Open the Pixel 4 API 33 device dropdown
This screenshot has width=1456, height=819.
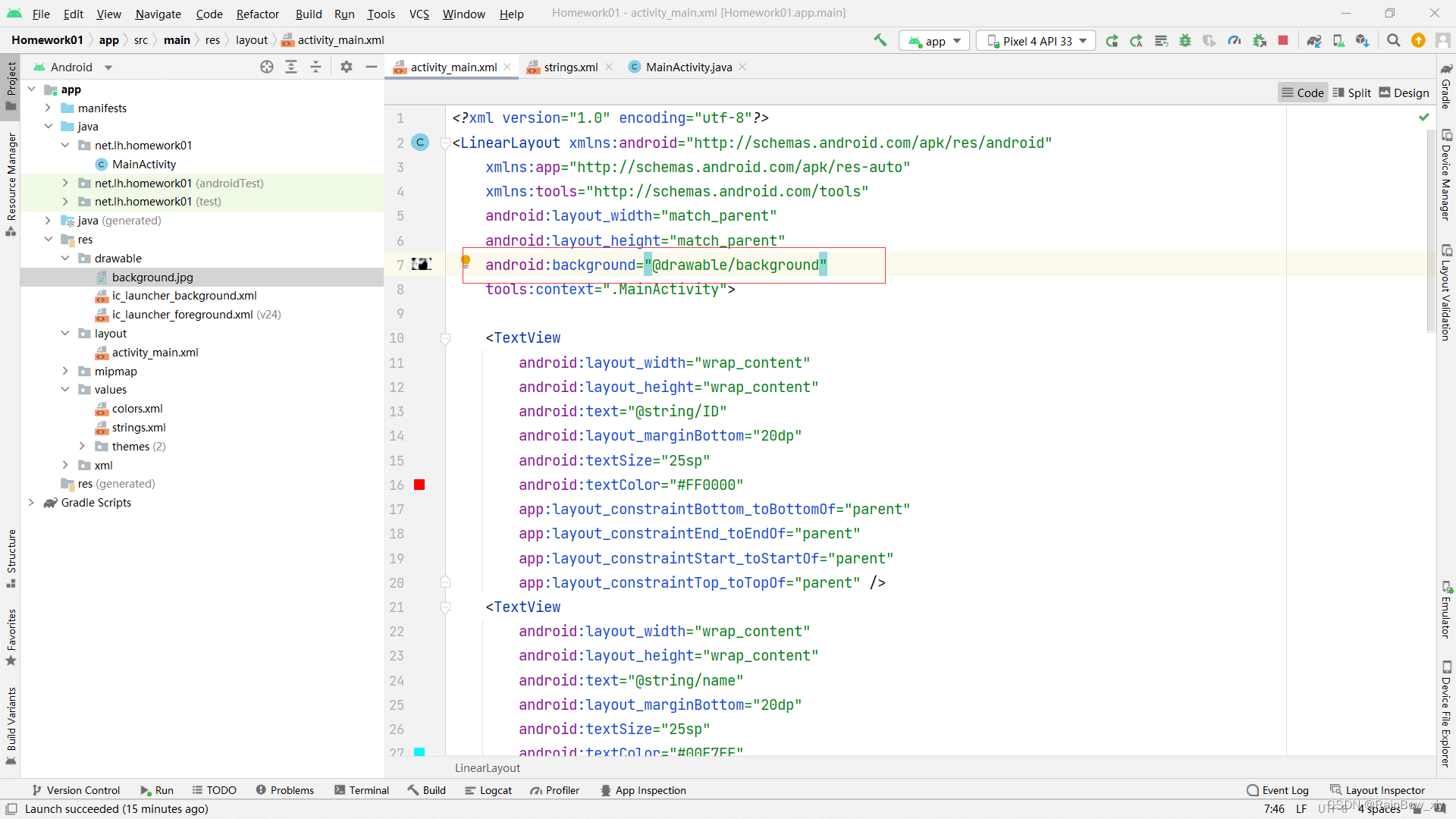(x=1036, y=40)
